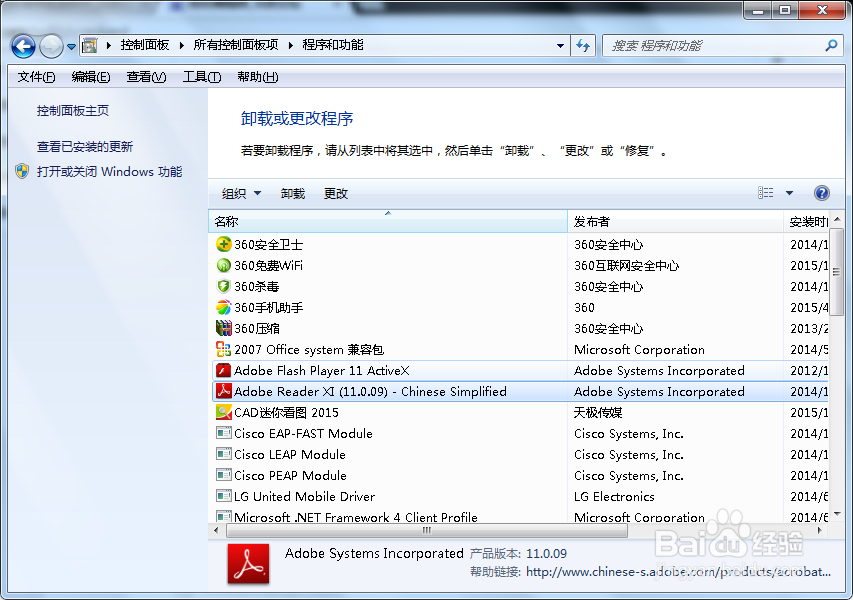The width and height of the screenshot is (853, 600).
Task: Open the 工具(T) menu
Action: 202,77
